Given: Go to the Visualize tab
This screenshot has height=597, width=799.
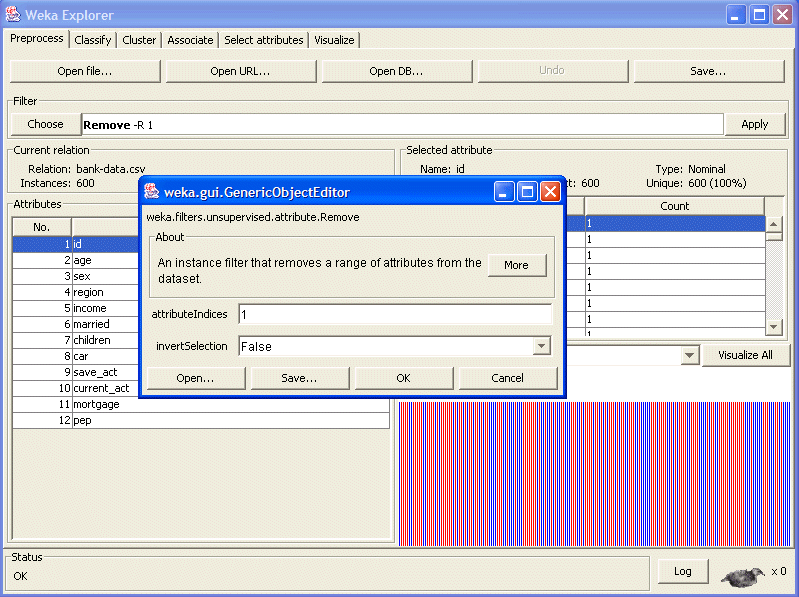Looking at the screenshot, I should coord(334,40).
